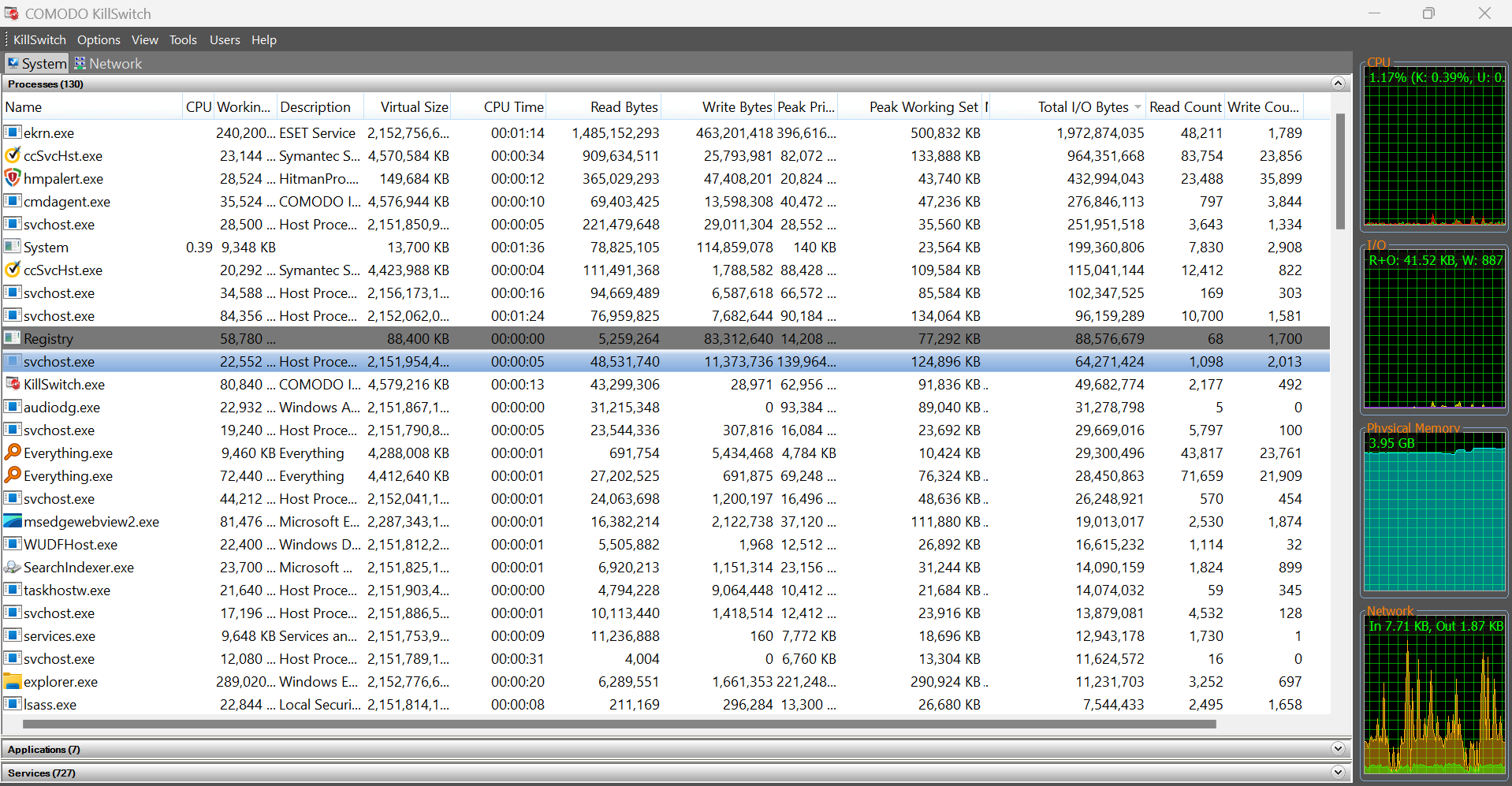The width and height of the screenshot is (1512, 786).
Task: Open the Options menu
Action: tap(99, 39)
